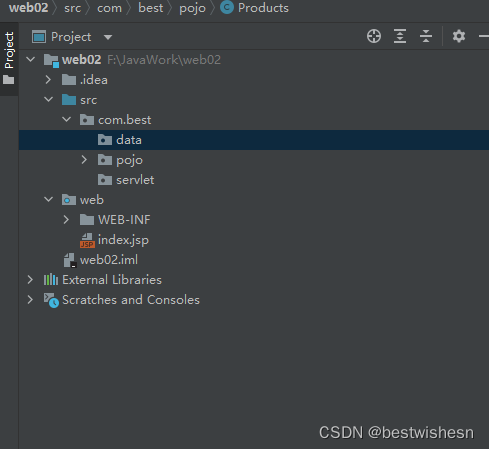Toggle the vertical Project sidebar tab
The width and height of the screenshot is (489, 449).
[x=9, y=50]
